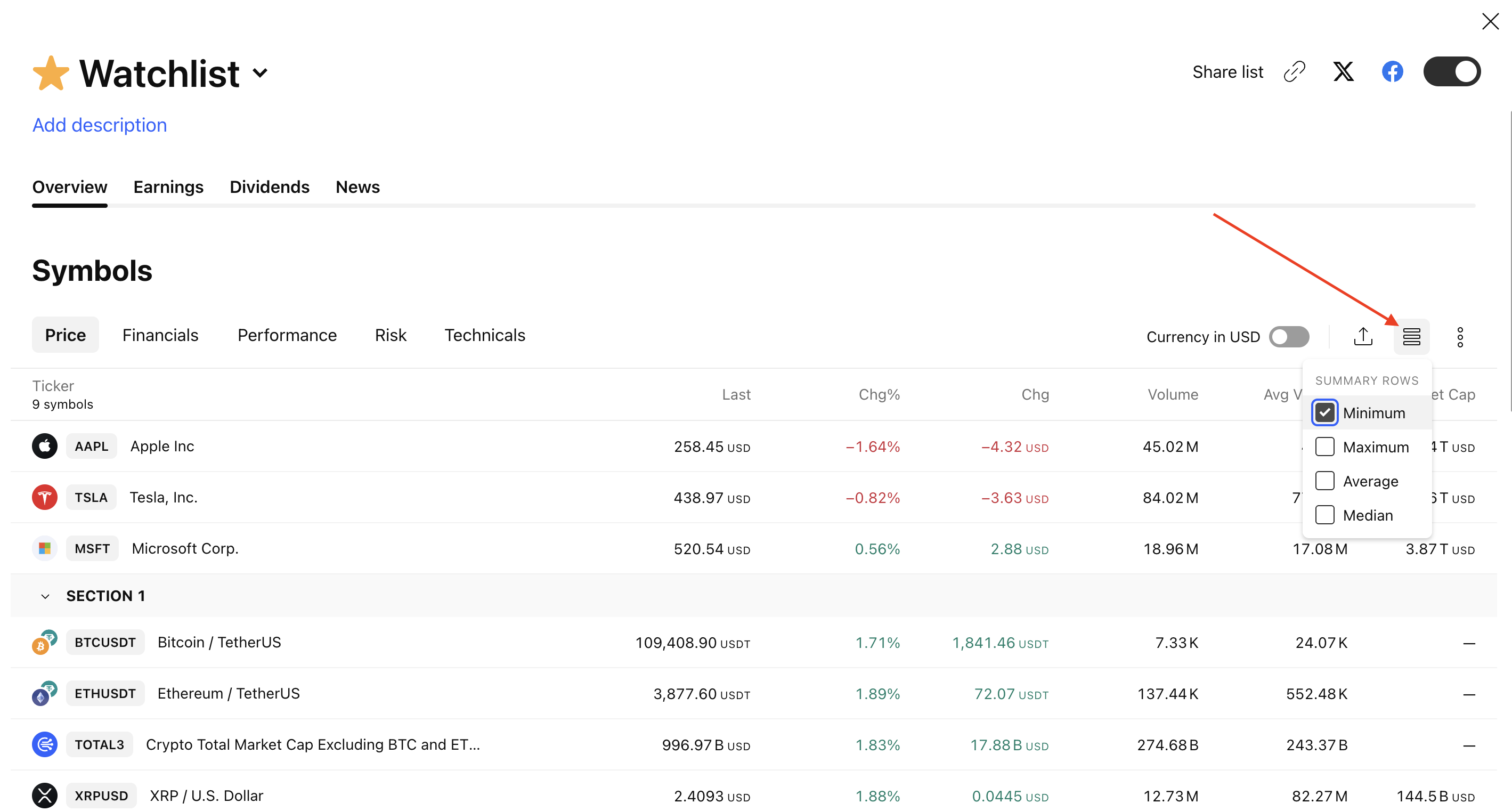Click the summary rows icon
Image resolution: width=1512 pixels, height=811 pixels.
click(1411, 337)
